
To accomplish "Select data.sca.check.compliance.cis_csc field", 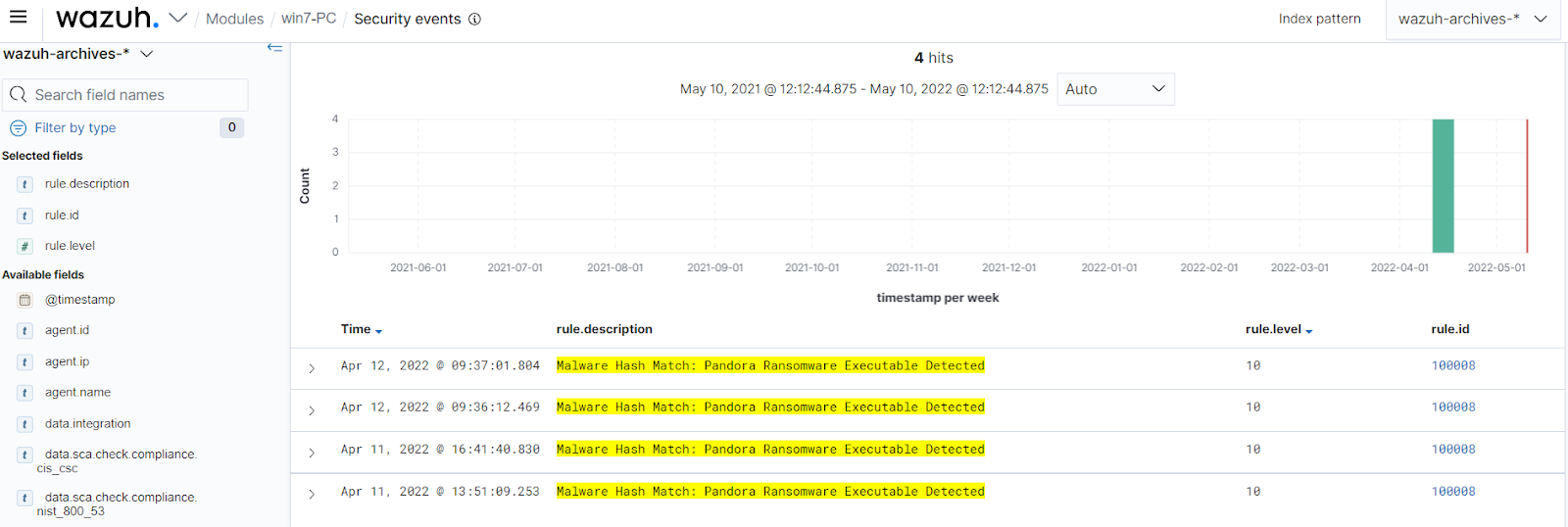I will point(117,461).
